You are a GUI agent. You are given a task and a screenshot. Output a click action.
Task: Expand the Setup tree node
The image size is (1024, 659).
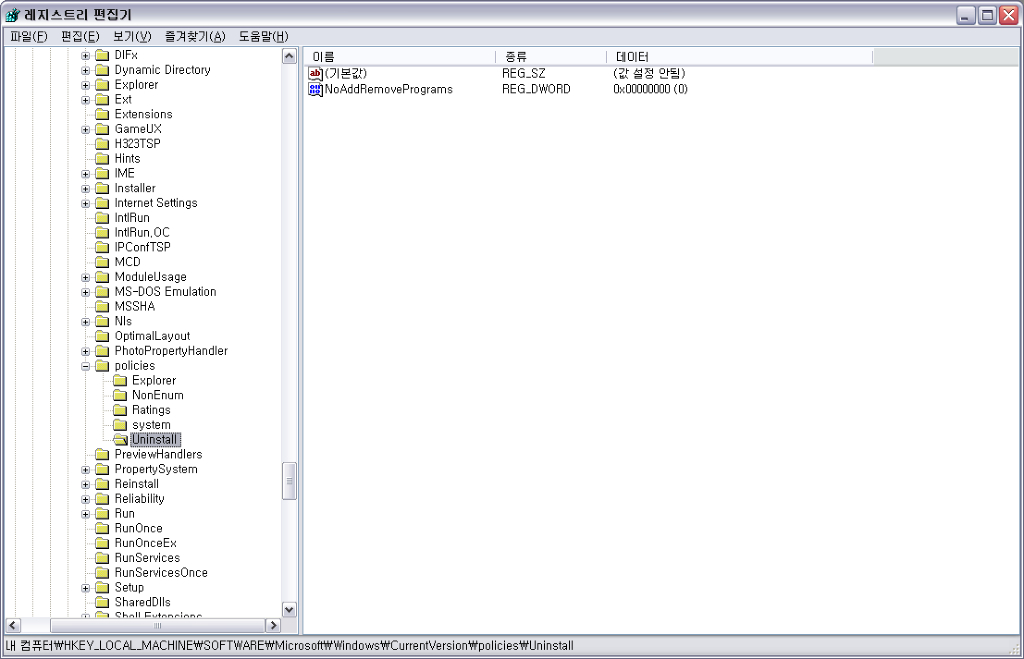coord(86,588)
